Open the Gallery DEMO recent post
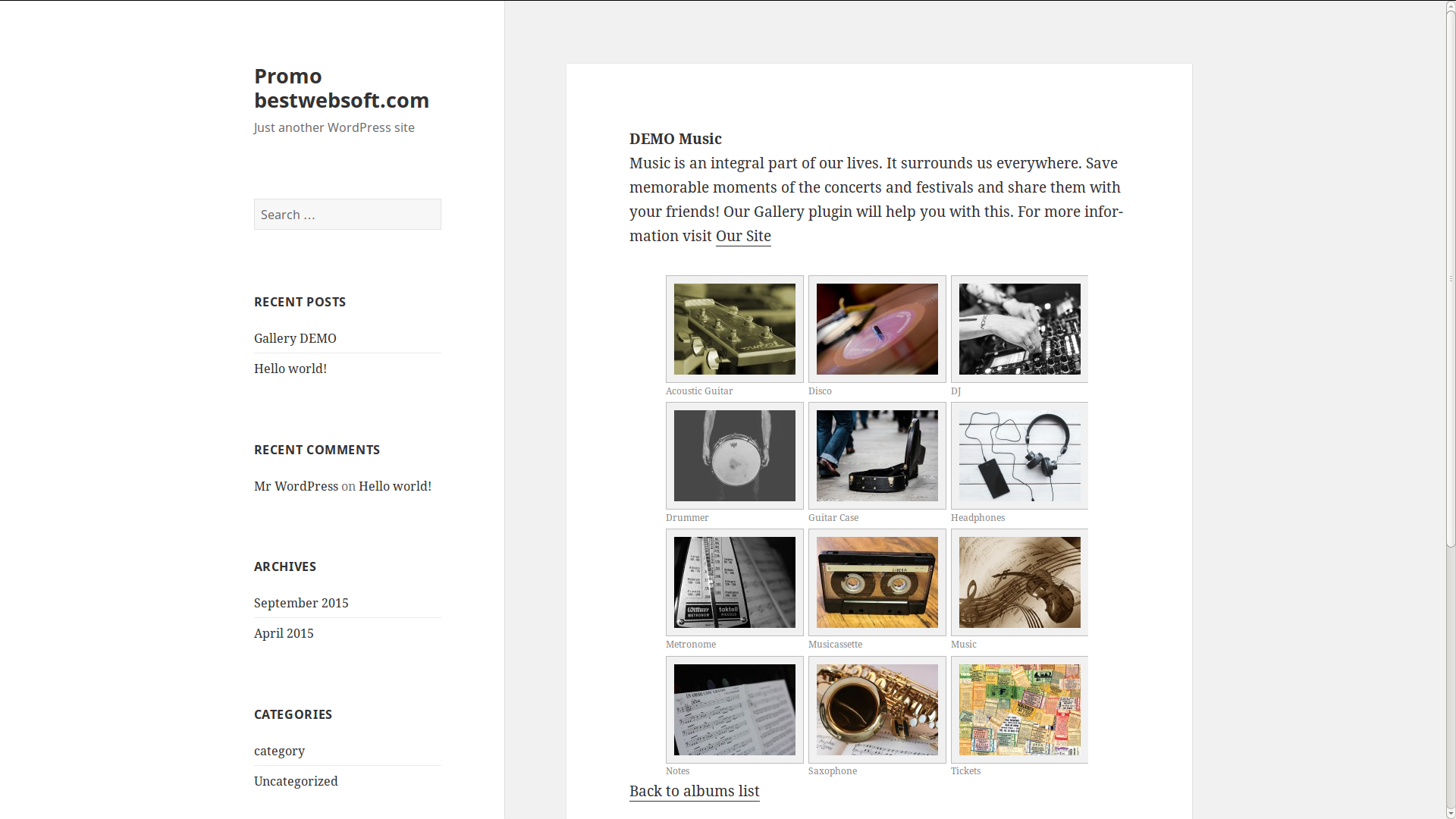Image resolution: width=1456 pixels, height=819 pixels. point(295,338)
